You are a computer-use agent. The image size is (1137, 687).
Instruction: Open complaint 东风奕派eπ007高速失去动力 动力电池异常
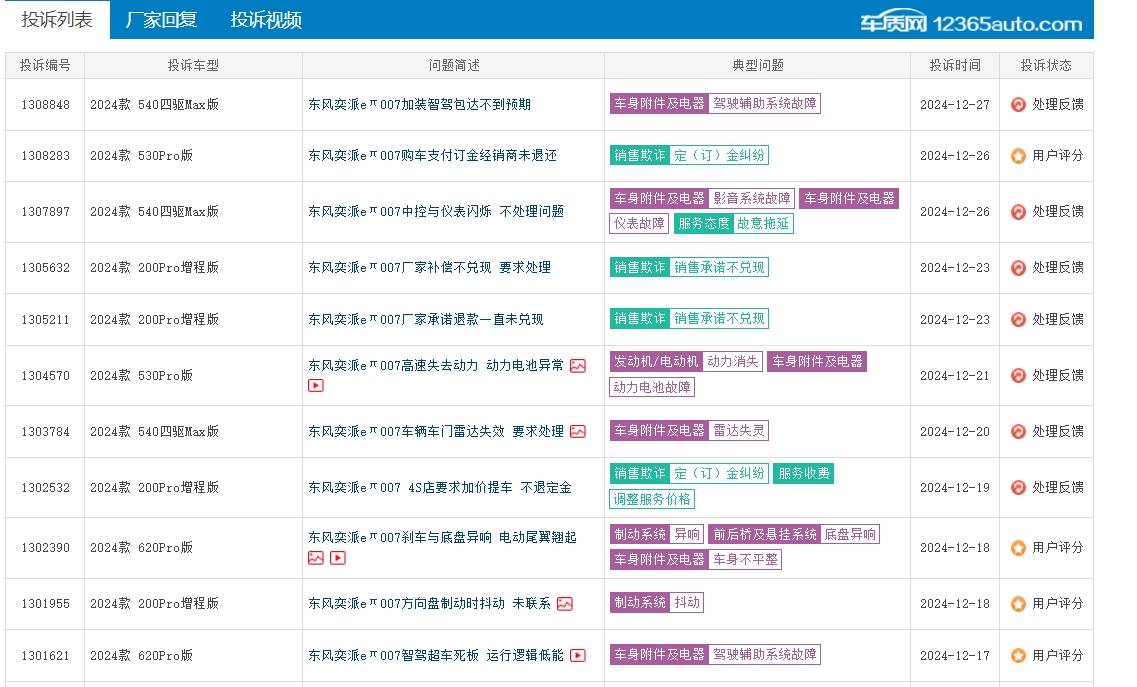pyautogui.click(x=436, y=366)
